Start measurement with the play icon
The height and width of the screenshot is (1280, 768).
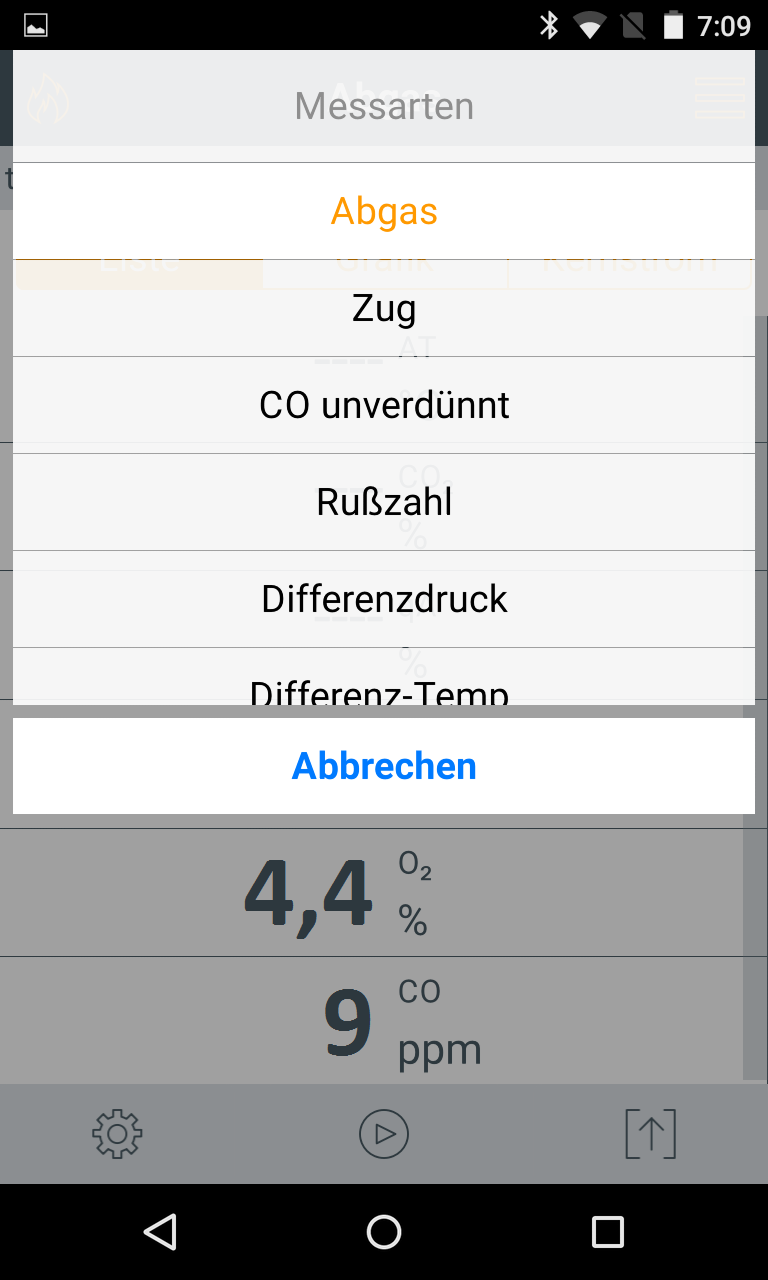coord(384,1134)
